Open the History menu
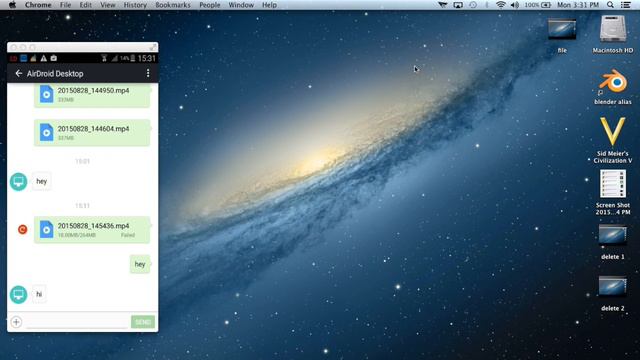The width and height of the screenshot is (640, 360). [x=135, y=5]
